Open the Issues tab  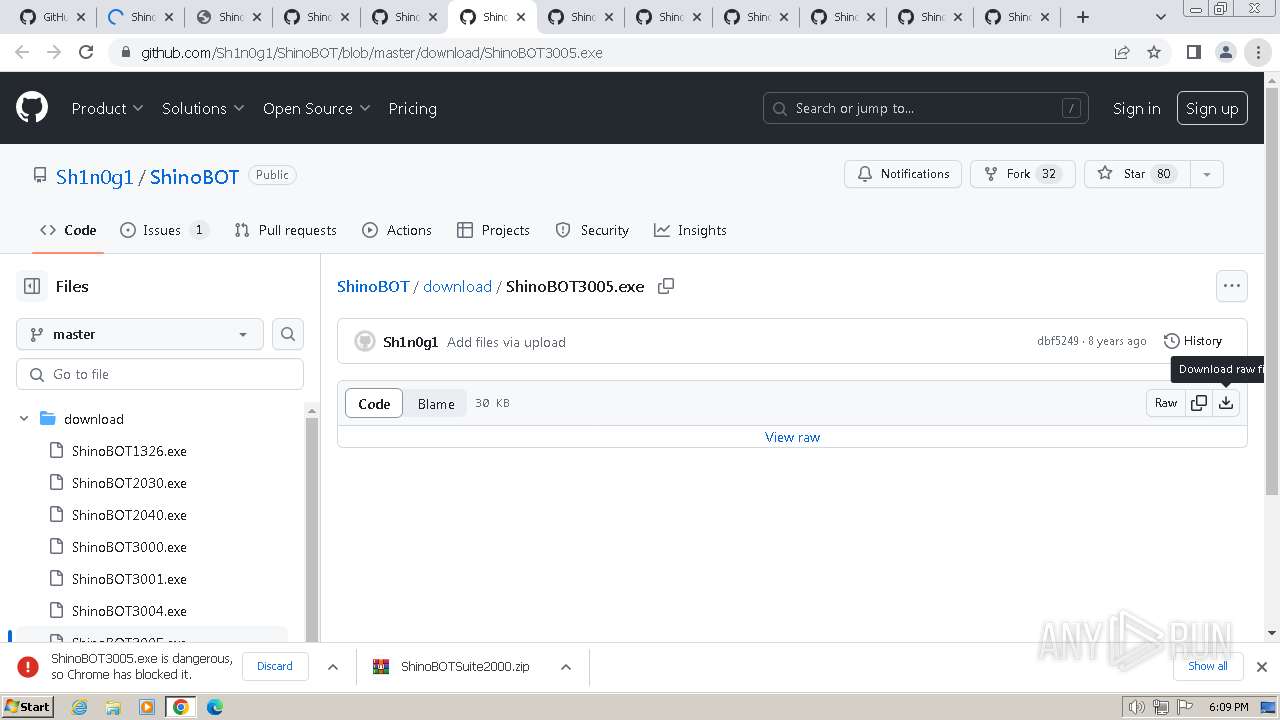164,230
